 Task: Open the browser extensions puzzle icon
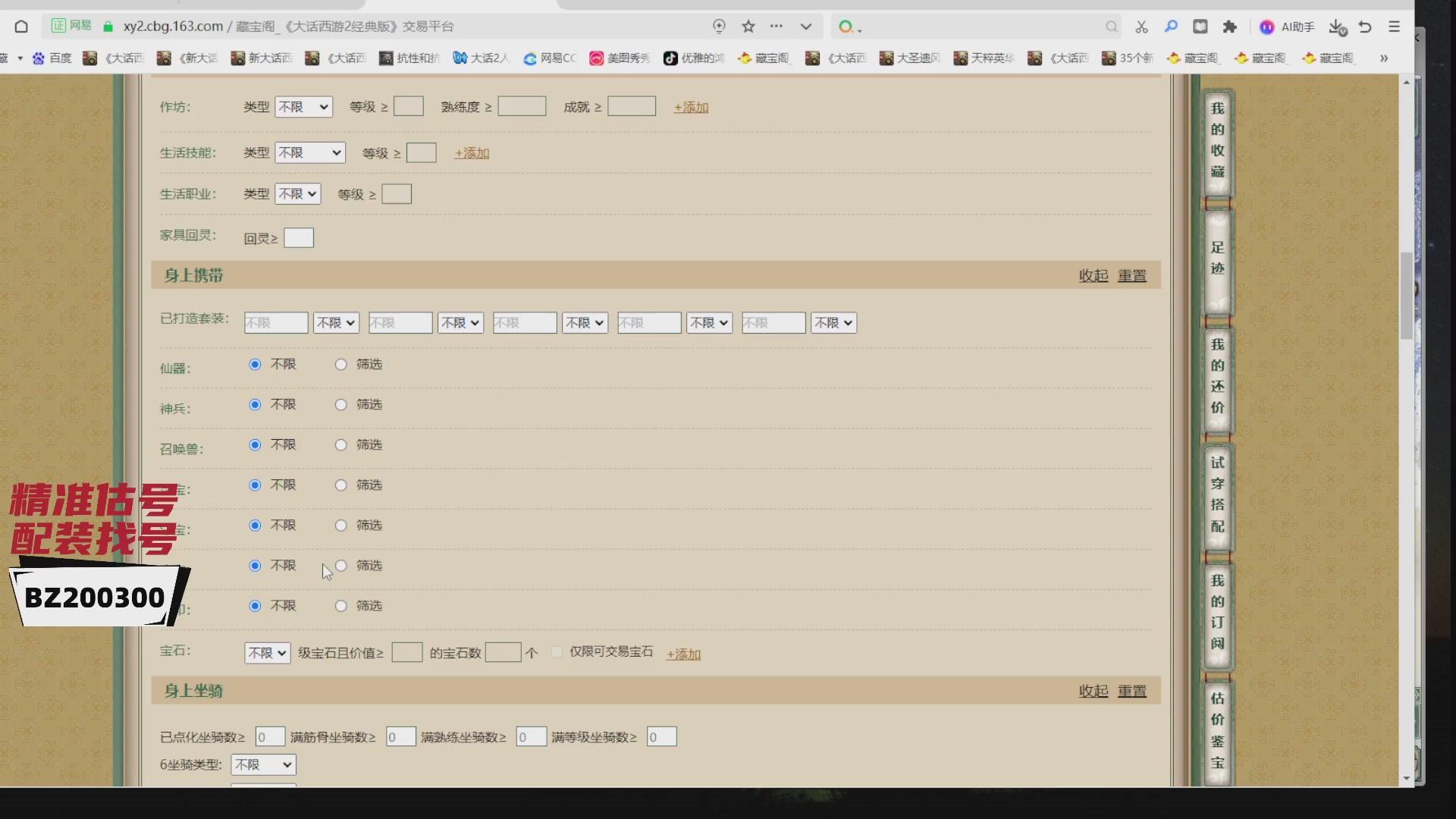point(1230,26)
